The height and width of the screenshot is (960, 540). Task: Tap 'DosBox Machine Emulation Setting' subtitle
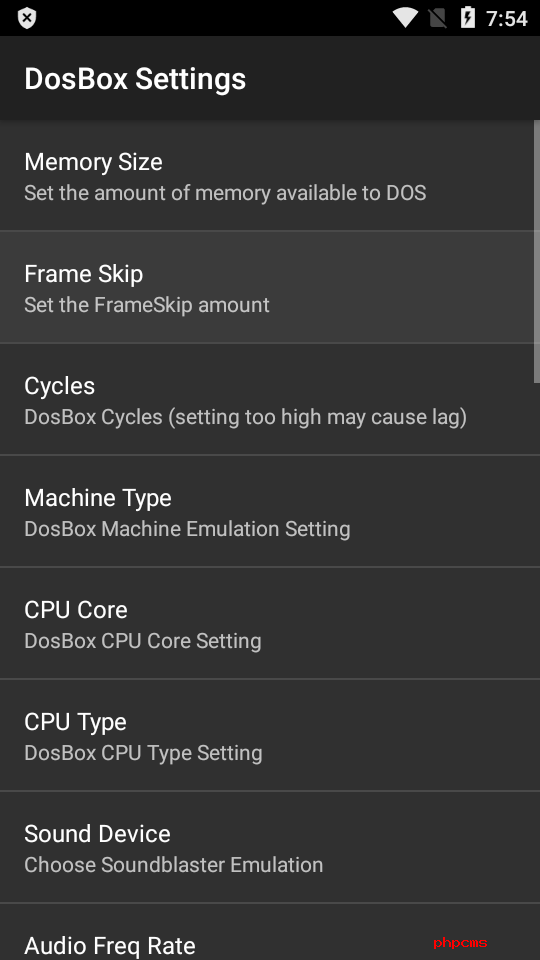click(x=187, y=528)
